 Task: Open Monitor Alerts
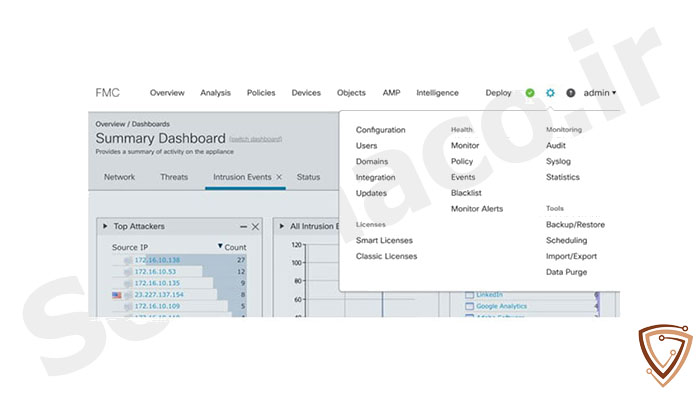tap(477, 209)
